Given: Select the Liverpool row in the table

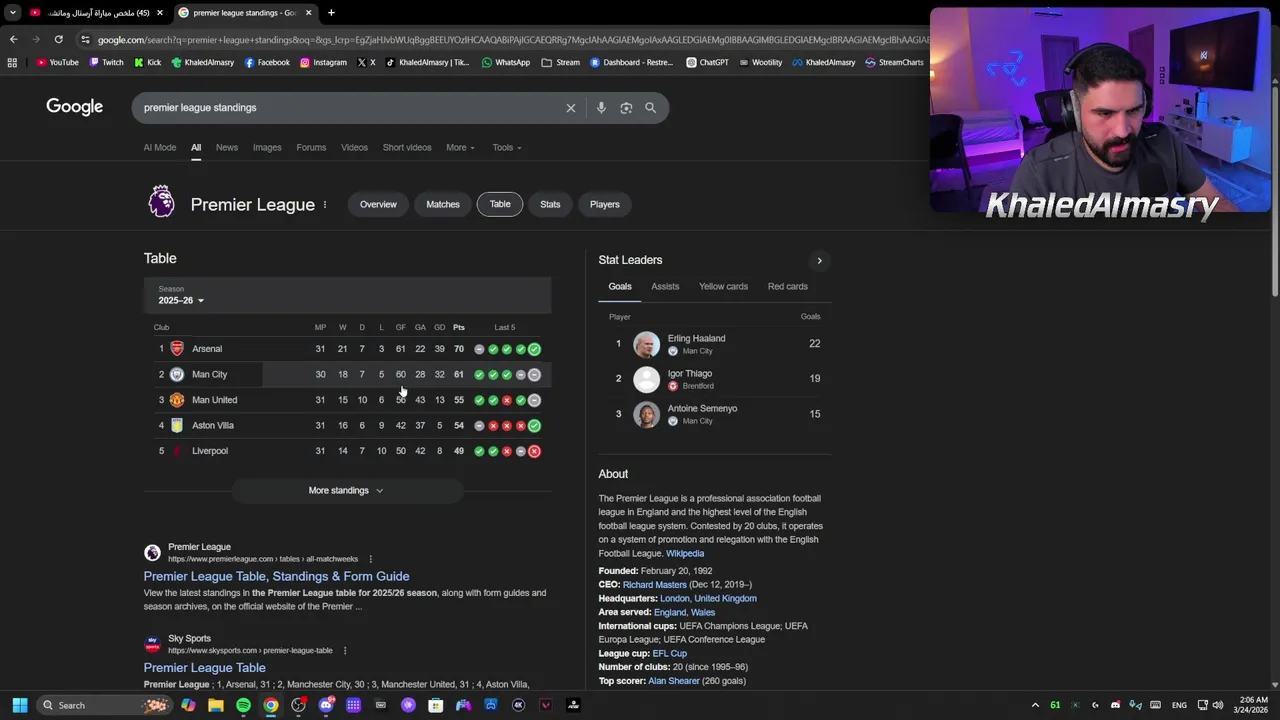Looking at the screenshot, I should [x=347, y=451].
